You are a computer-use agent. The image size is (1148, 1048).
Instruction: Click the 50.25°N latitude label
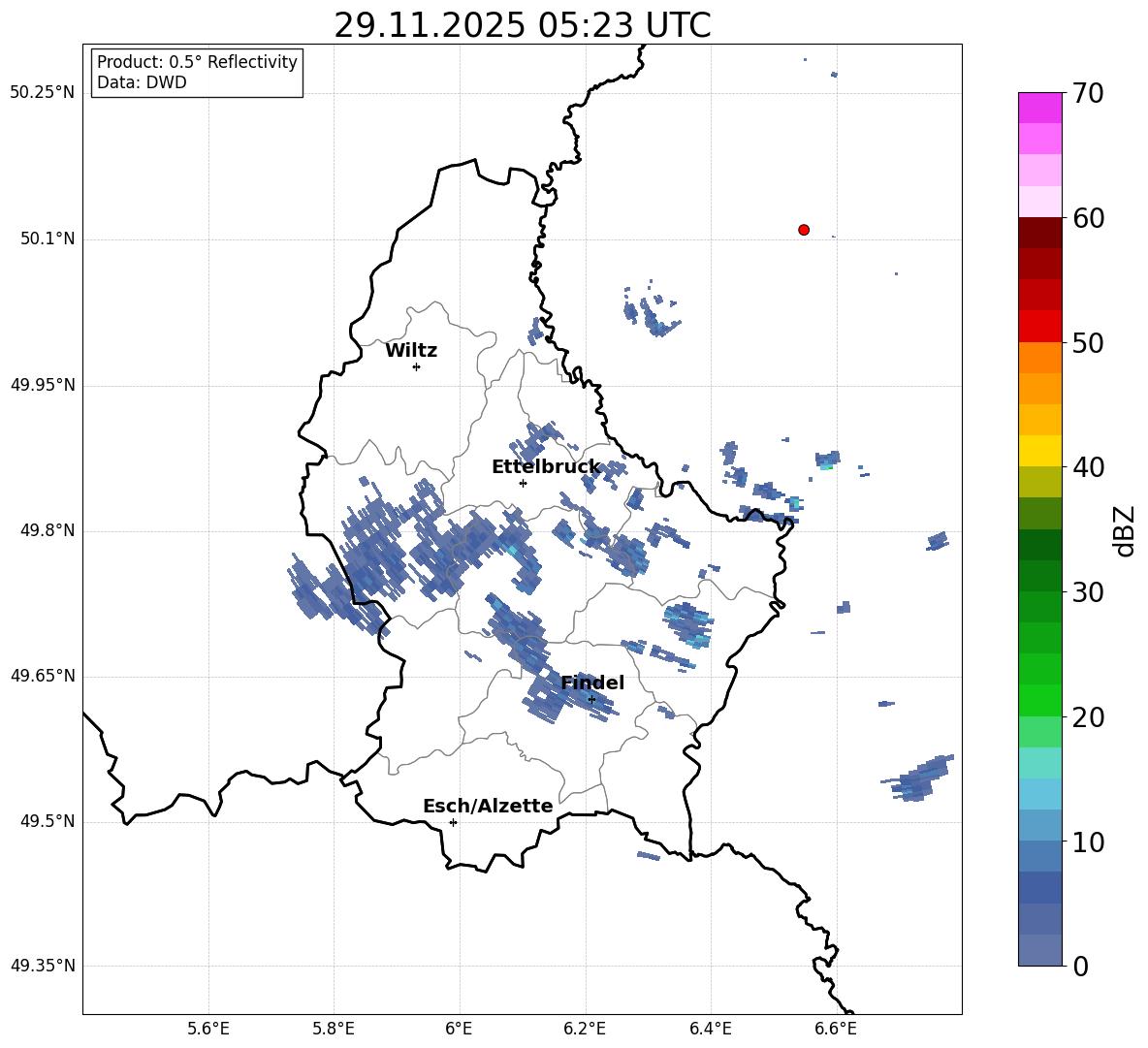43,93
